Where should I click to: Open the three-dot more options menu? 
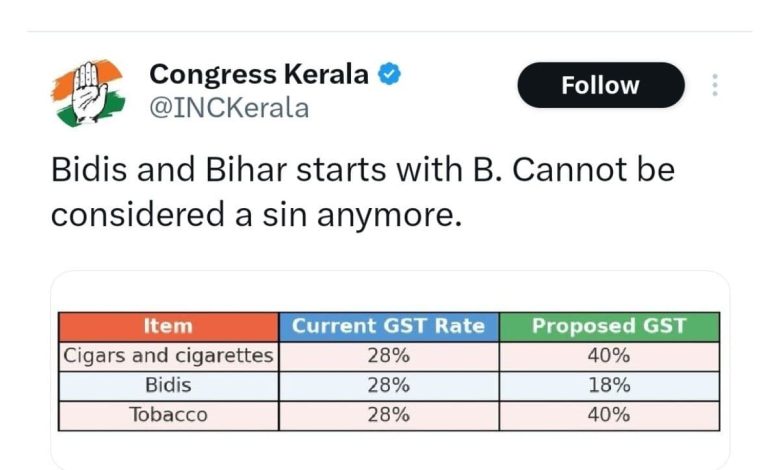pos(715,85)
